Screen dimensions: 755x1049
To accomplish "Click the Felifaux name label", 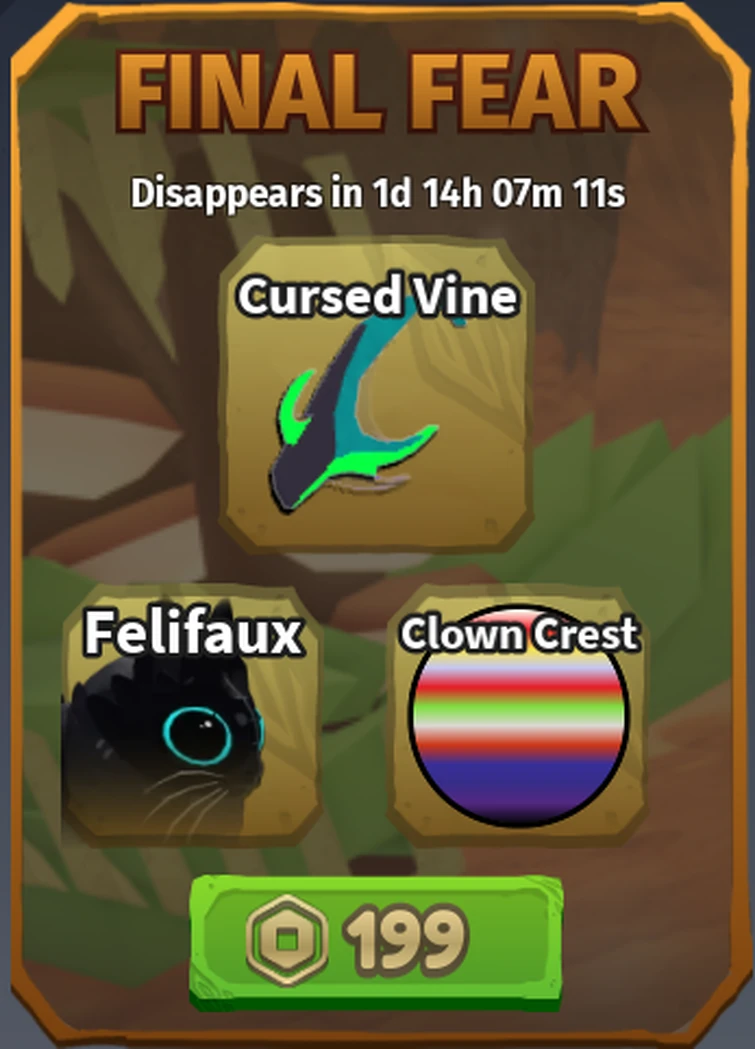I will pyautogui.click(x=193, y=633).
